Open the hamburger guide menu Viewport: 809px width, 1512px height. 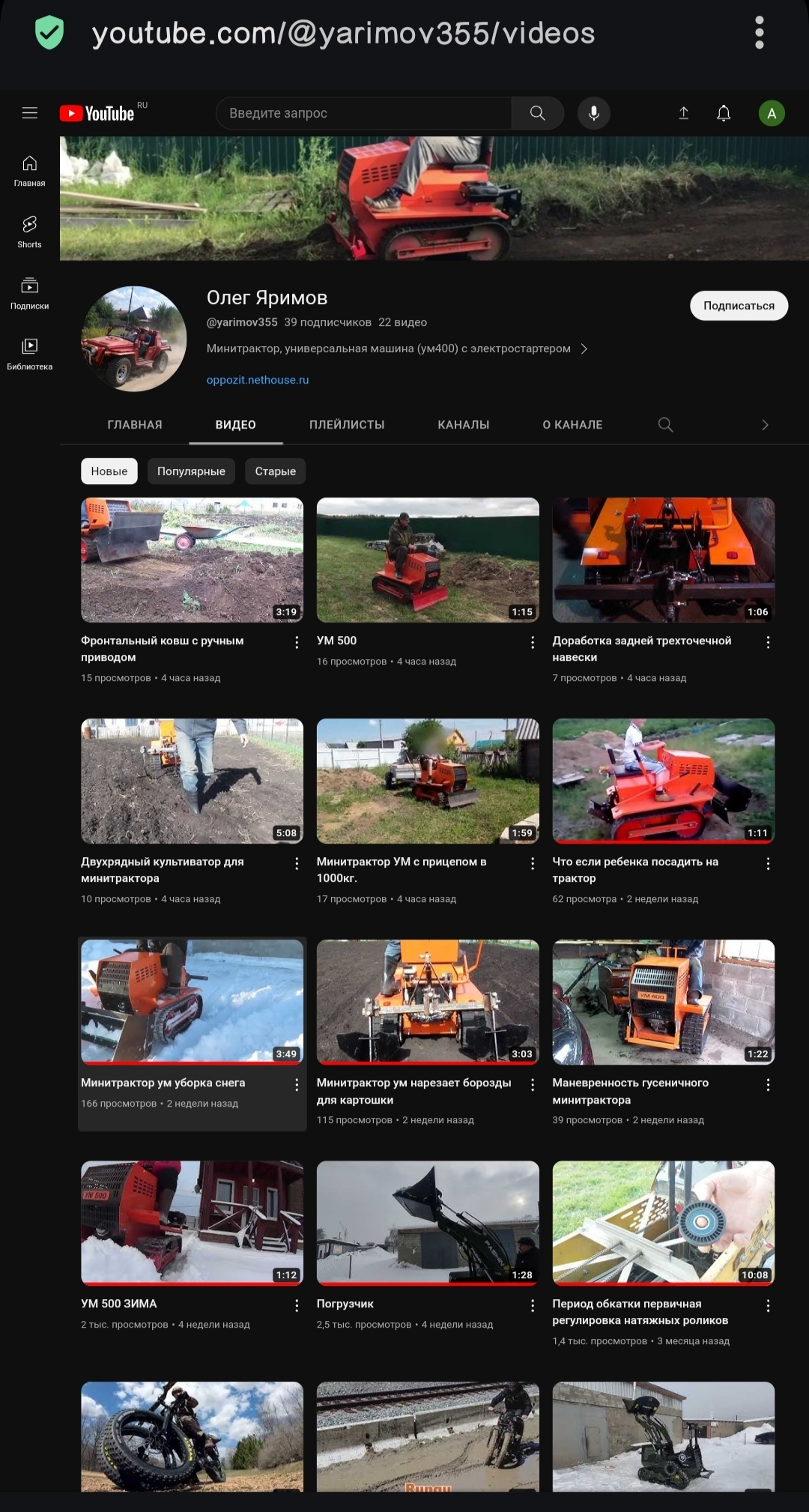30,113
